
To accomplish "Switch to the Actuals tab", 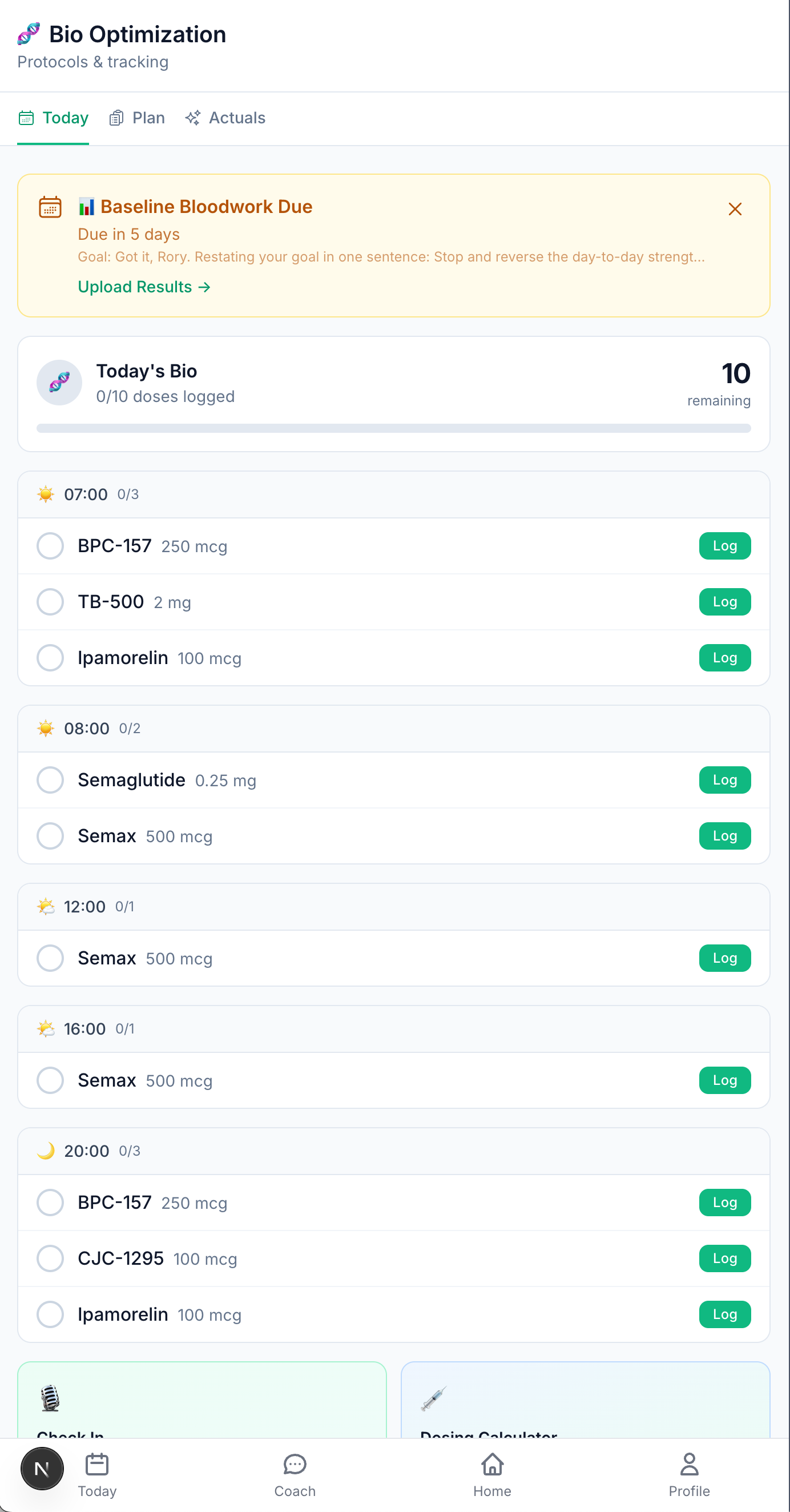I will coord(225,118).
